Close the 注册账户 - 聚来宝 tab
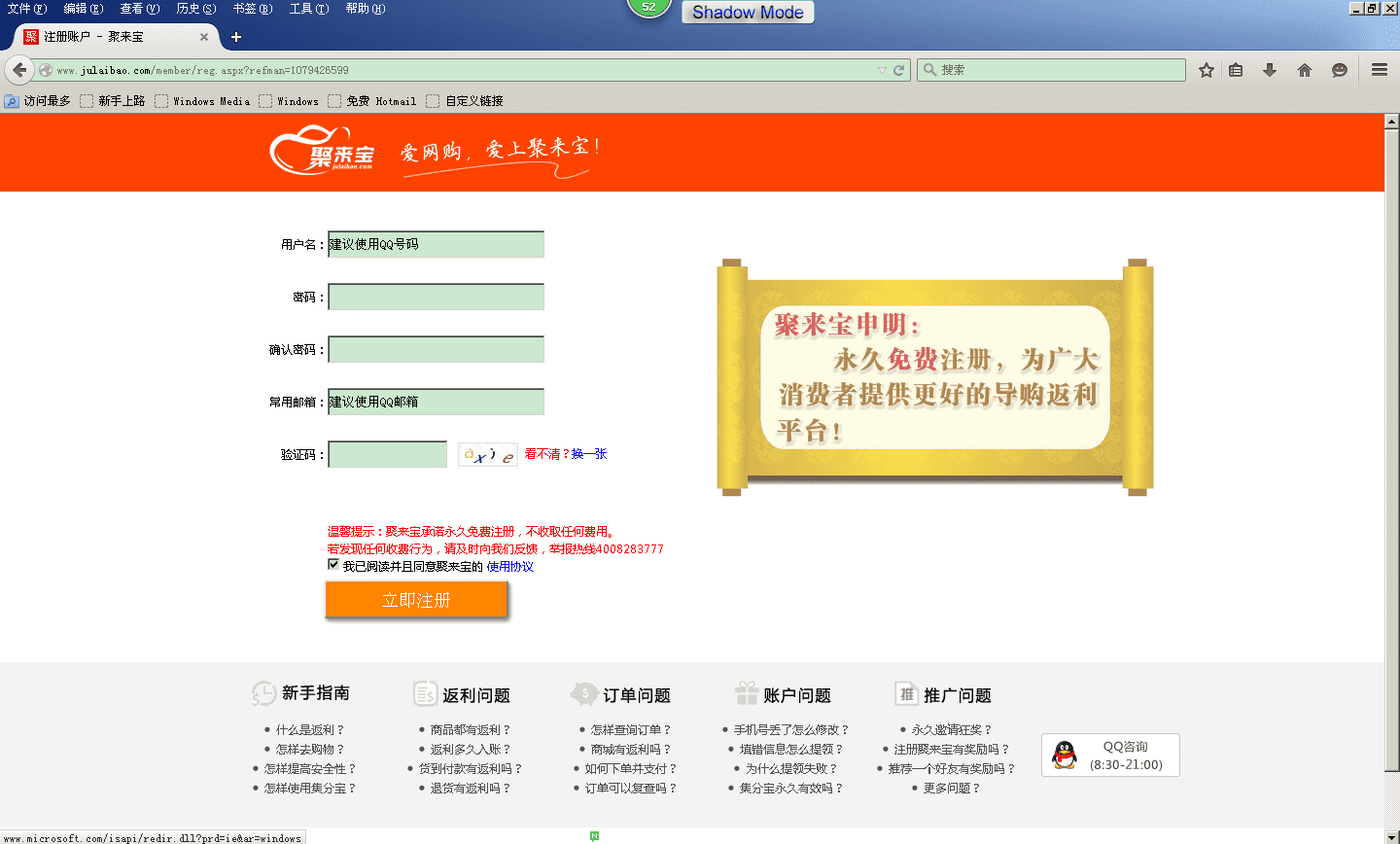This screenshot has width=1400, height=844. click(x=204, y=37)
